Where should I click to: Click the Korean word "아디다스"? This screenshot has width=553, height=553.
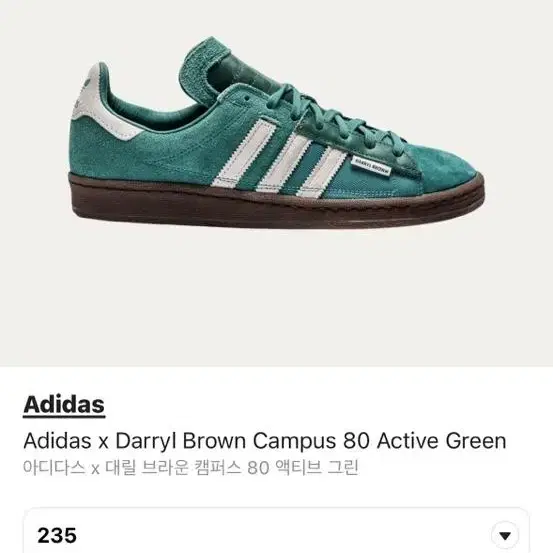[x=54, y=468]
